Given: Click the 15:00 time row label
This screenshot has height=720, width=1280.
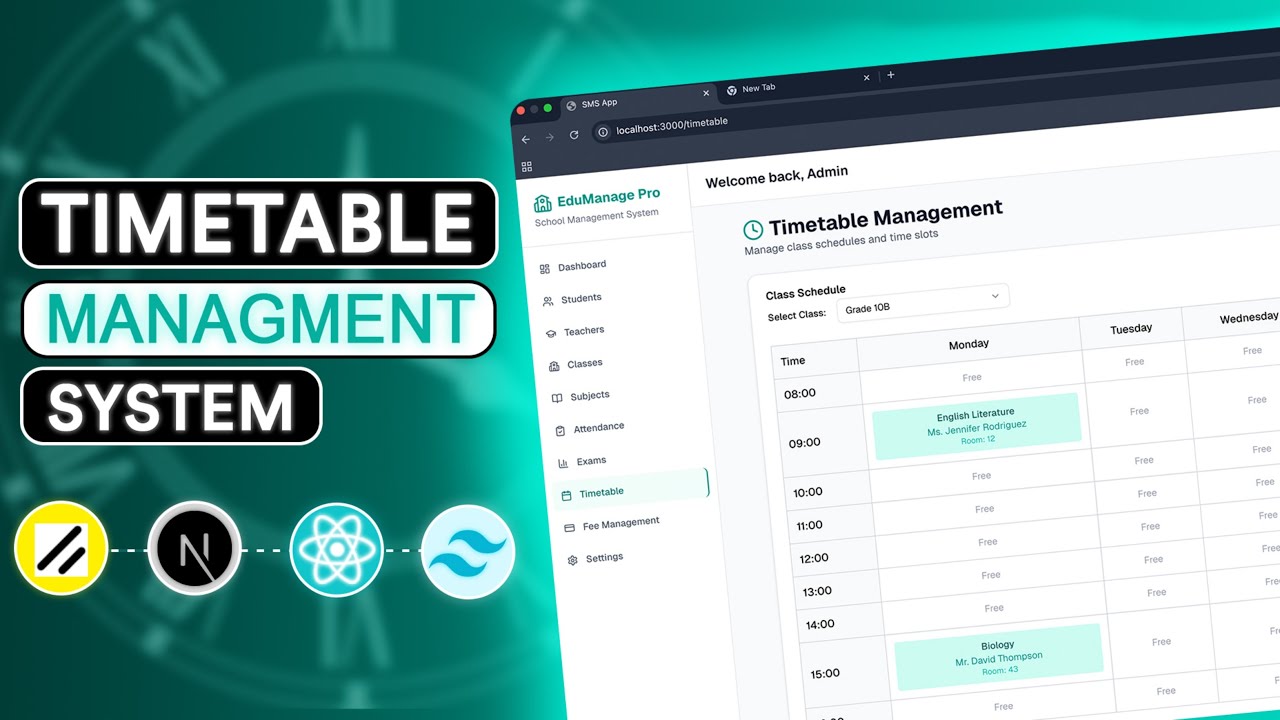Looking at the screenshot, I should [x=825, y=673].
